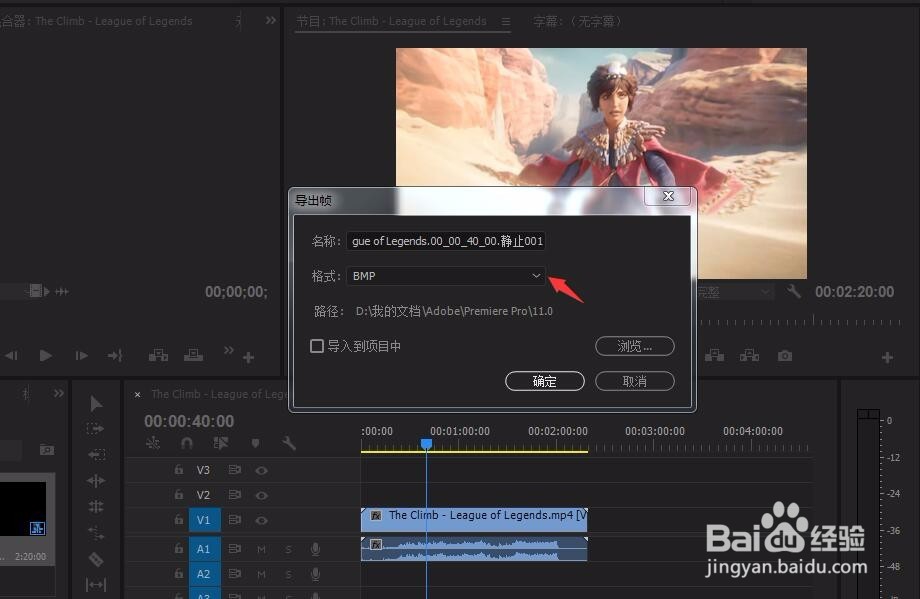
Task: Click the program monitor Extract button
Action: [x=749, y=356]
